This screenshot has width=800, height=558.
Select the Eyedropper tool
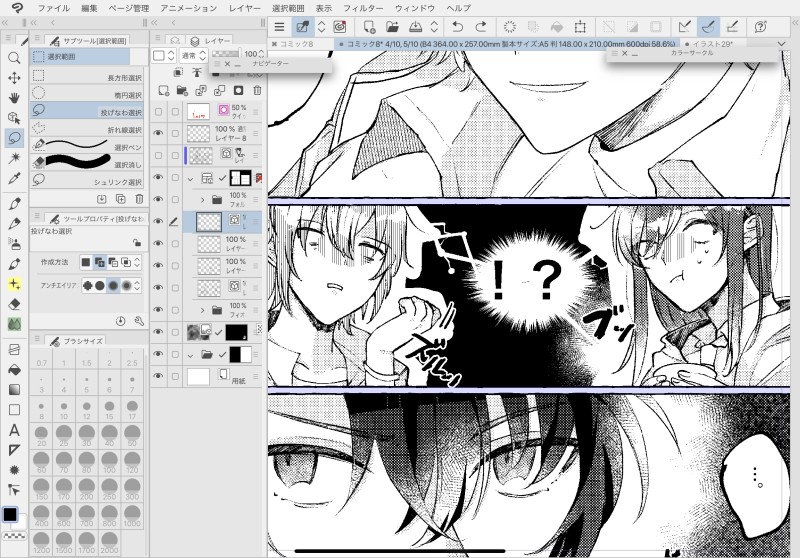pos(14,178)
